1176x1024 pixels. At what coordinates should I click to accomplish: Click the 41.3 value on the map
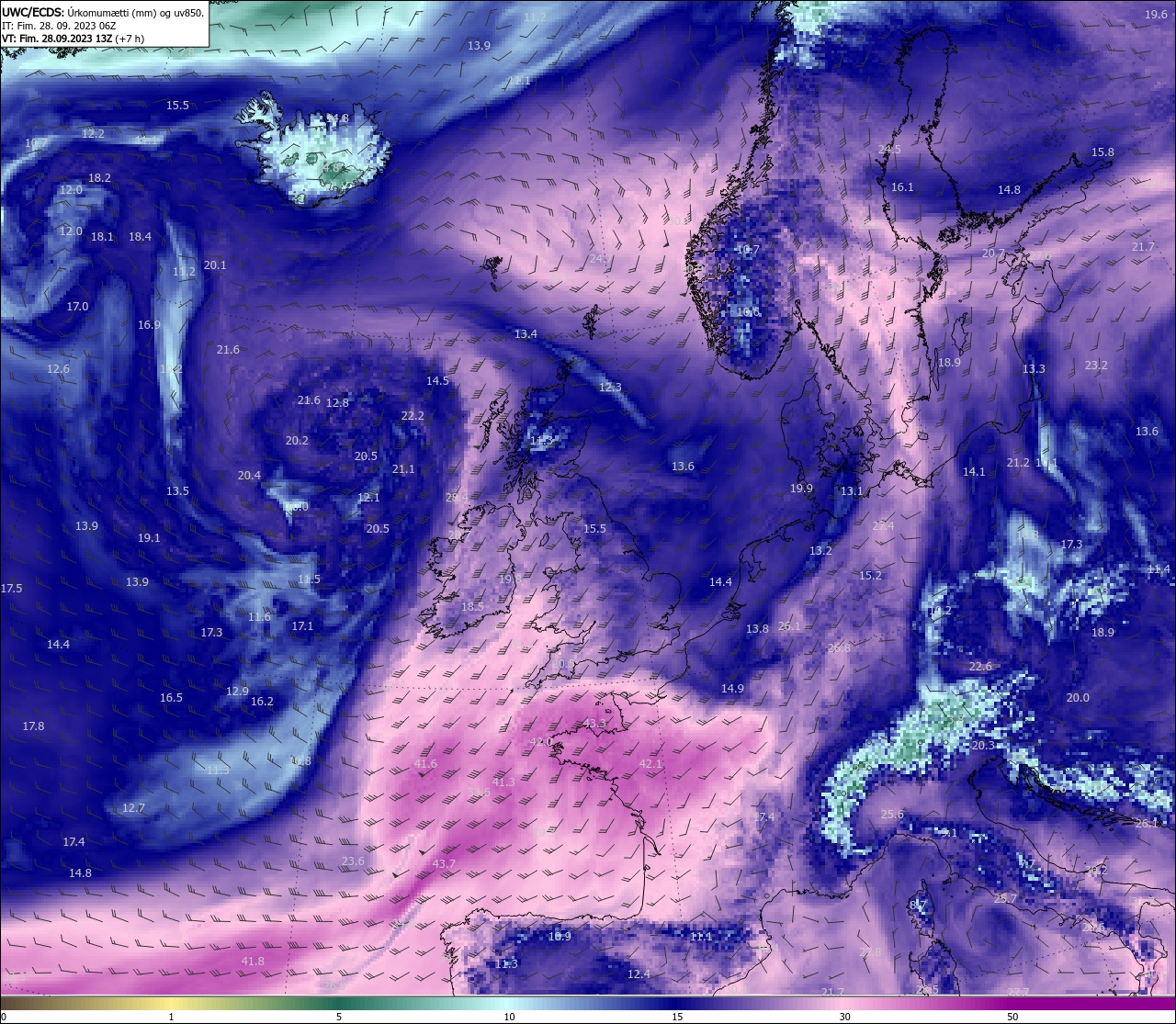[503, 782]
